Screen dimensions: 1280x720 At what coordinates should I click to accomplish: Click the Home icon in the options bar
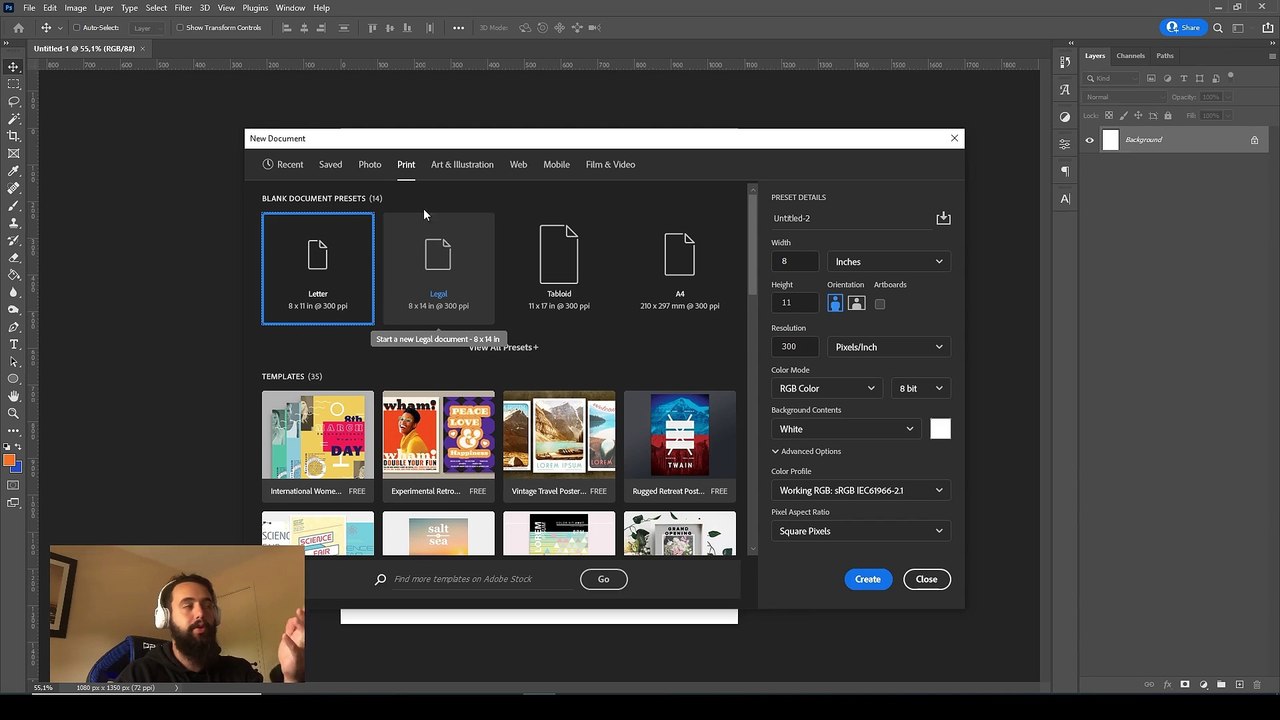(18, 28)
